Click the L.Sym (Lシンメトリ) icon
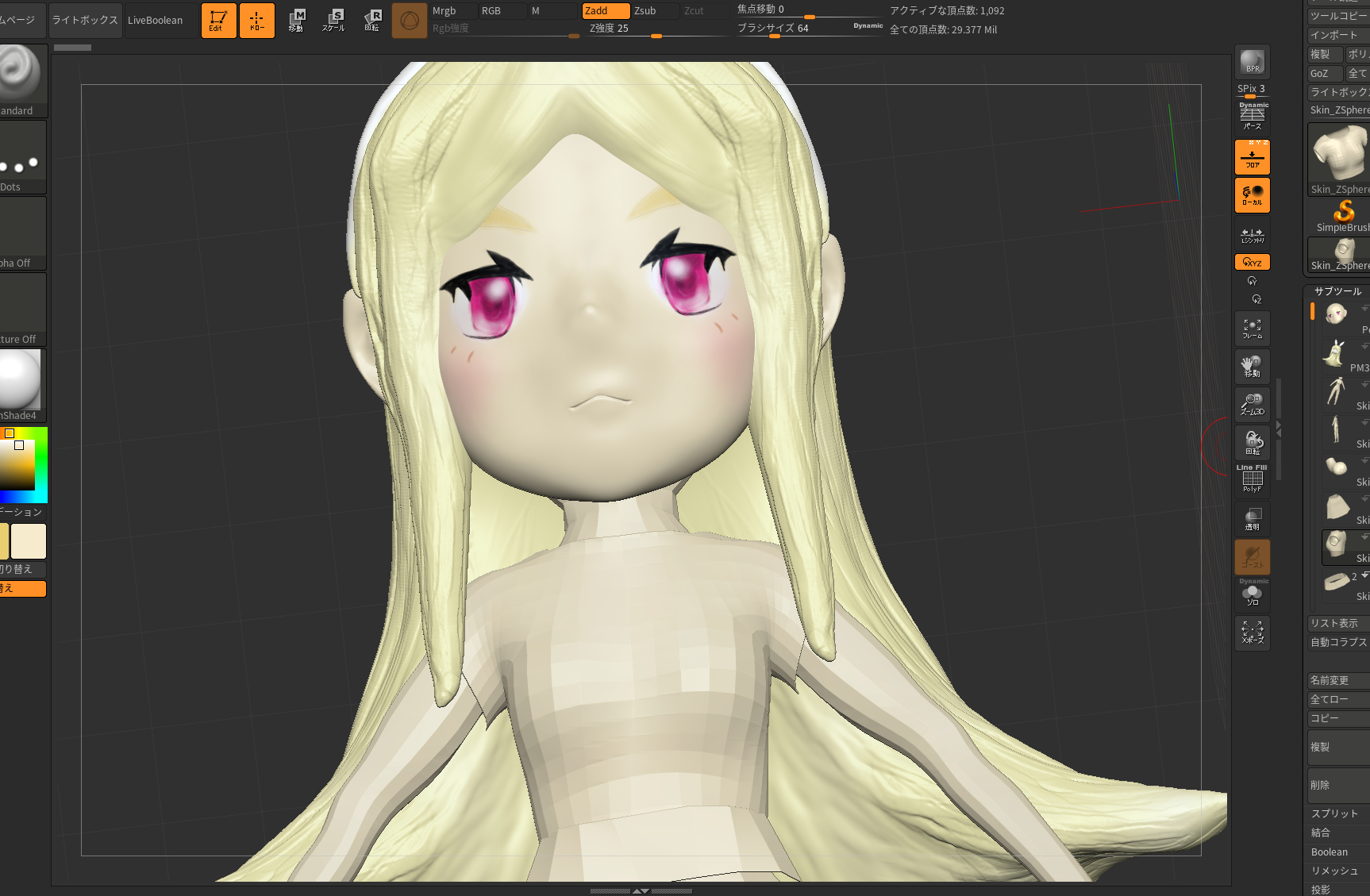 click(x=1253, y=235)
